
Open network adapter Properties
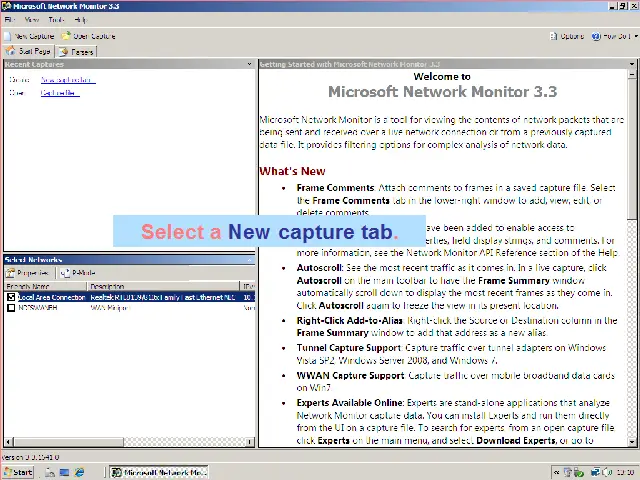[x=27, y=273]
